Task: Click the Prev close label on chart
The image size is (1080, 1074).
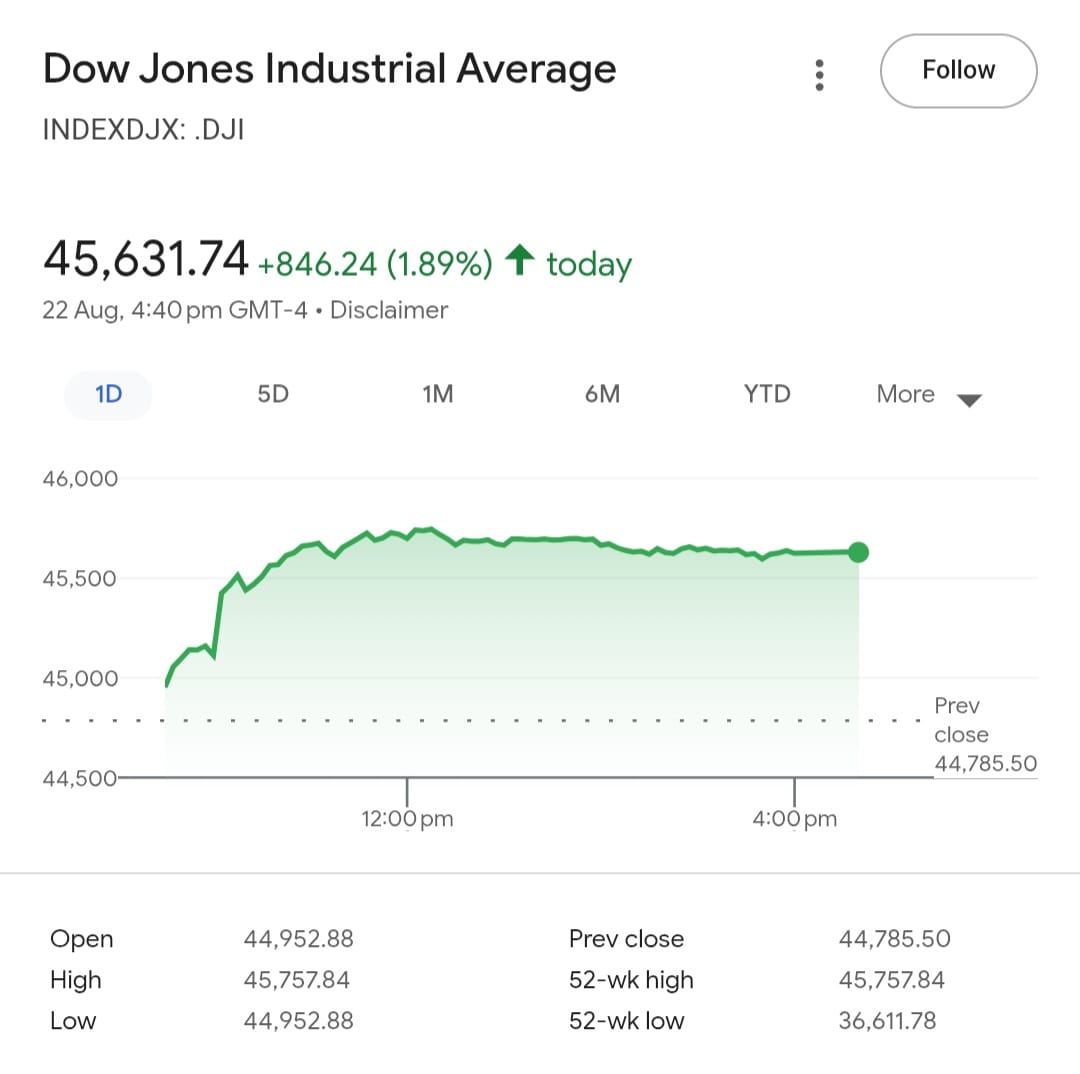Action: pos(961,720)
